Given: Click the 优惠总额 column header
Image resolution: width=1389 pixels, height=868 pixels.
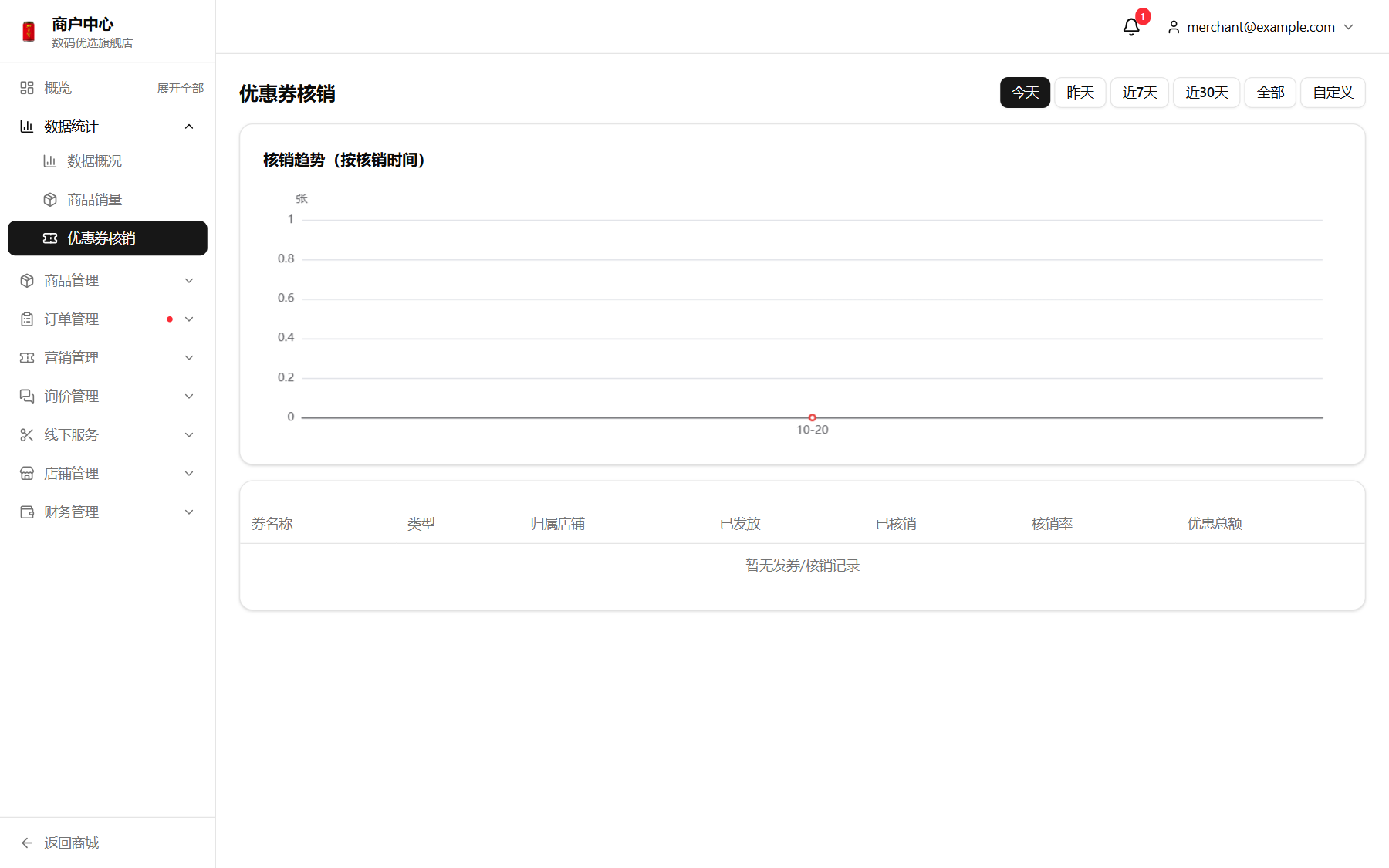Looking at the screenshot, I should [1215, 524].
